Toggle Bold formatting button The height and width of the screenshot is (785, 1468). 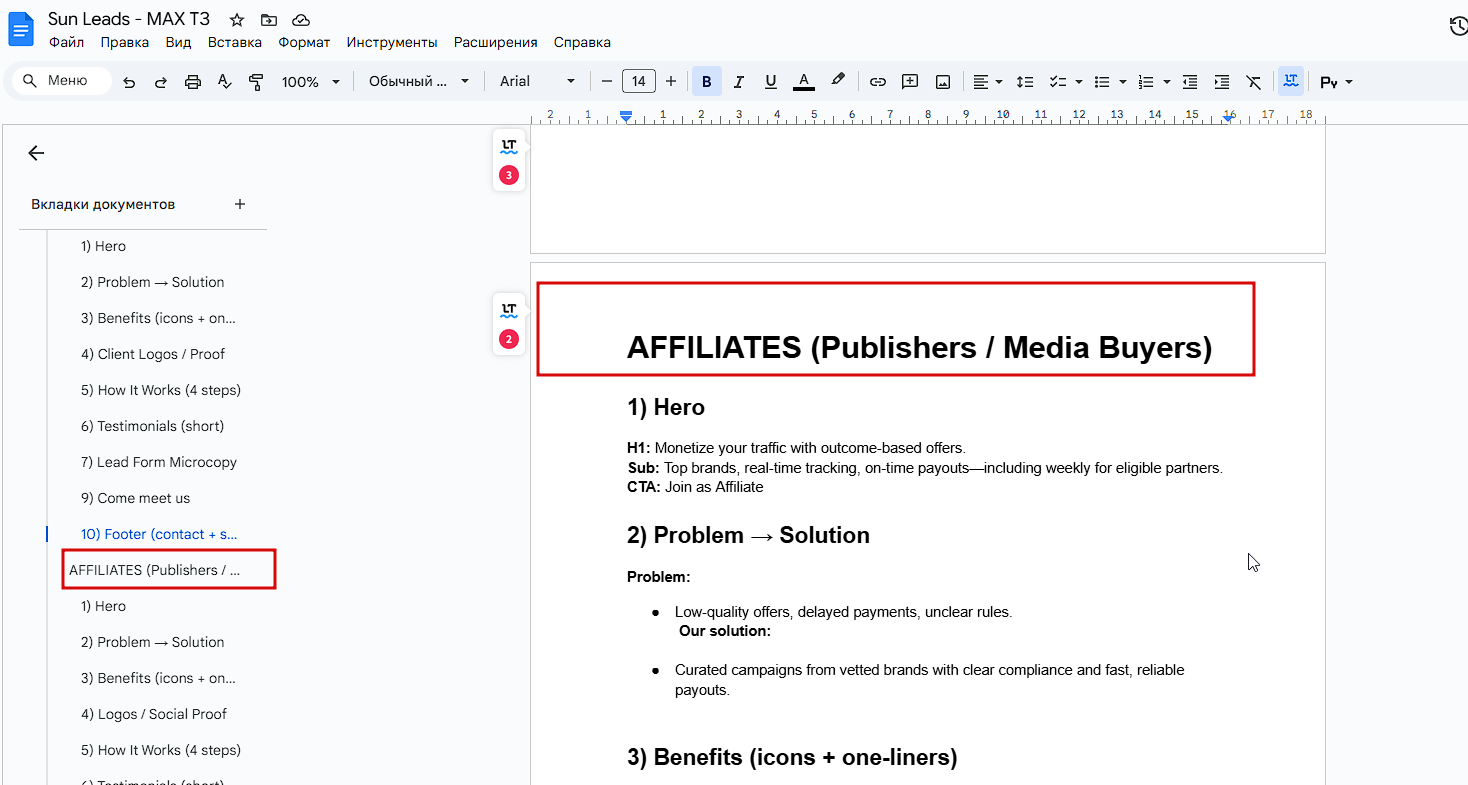click(707, 82)
